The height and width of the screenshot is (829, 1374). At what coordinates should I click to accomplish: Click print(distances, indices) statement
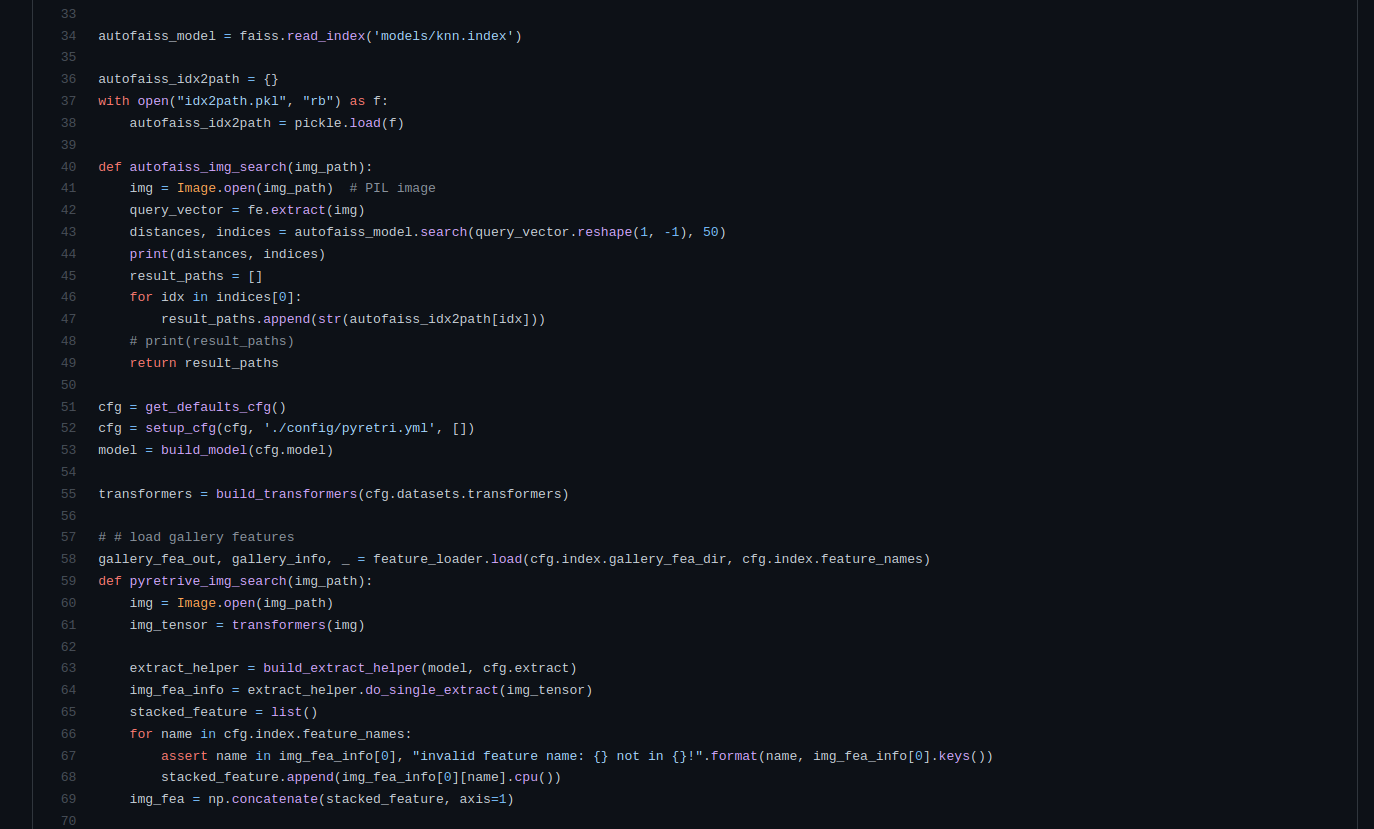[227, 254]
